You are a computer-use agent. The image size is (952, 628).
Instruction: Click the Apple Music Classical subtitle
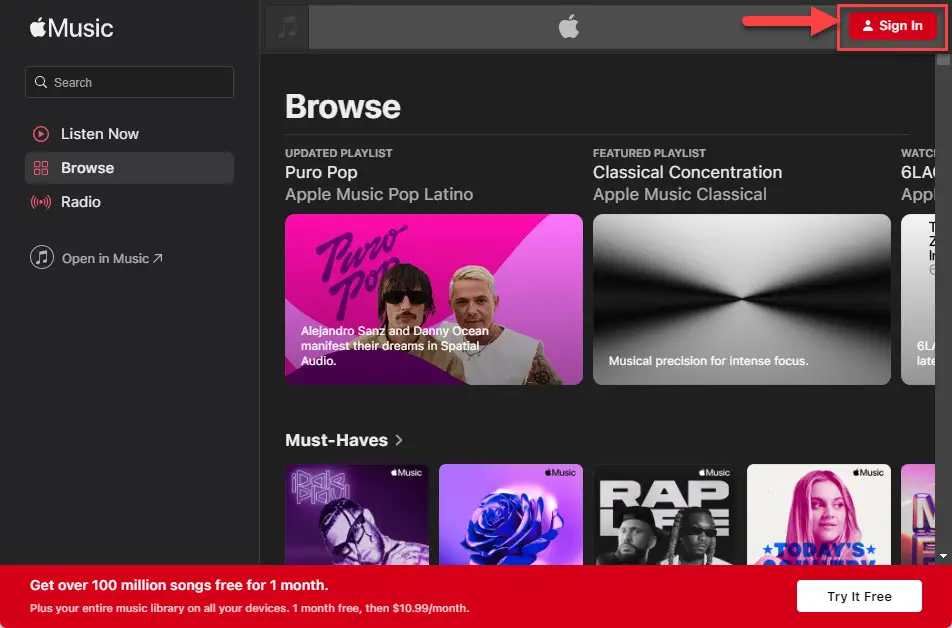point(679,194)
